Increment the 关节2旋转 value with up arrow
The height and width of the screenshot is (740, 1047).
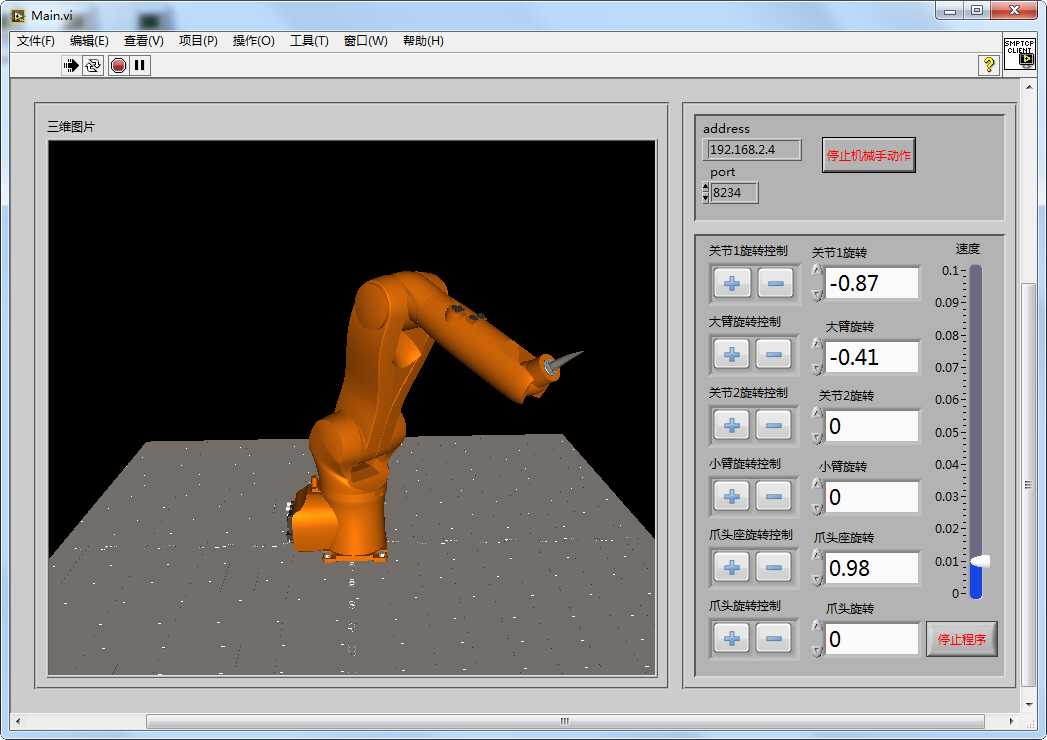tap(817, 413)
